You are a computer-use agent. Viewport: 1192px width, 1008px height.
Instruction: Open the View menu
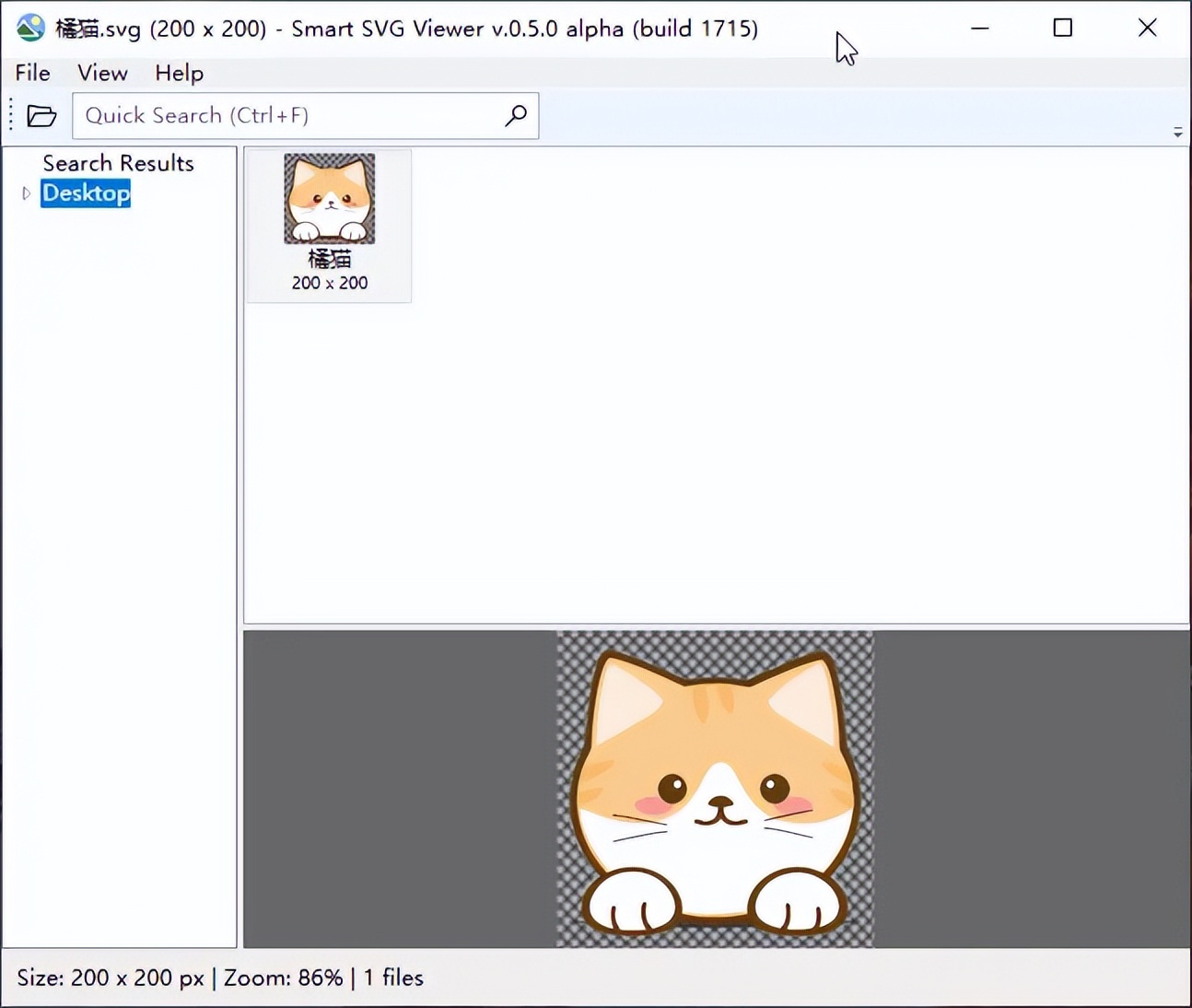(102, 73)
